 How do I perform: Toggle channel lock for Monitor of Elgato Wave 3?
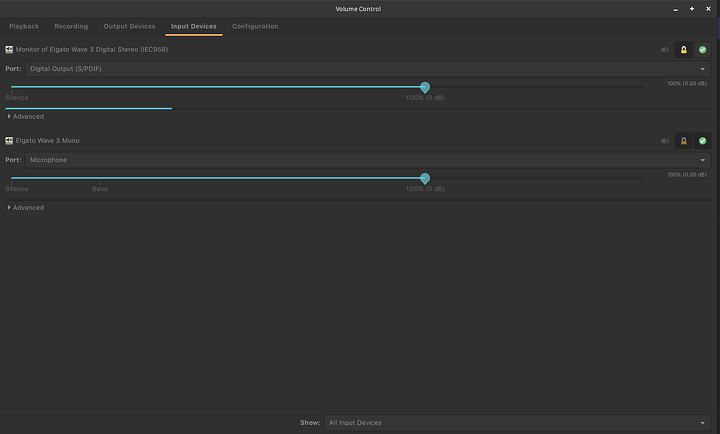(x=683, y=50)
